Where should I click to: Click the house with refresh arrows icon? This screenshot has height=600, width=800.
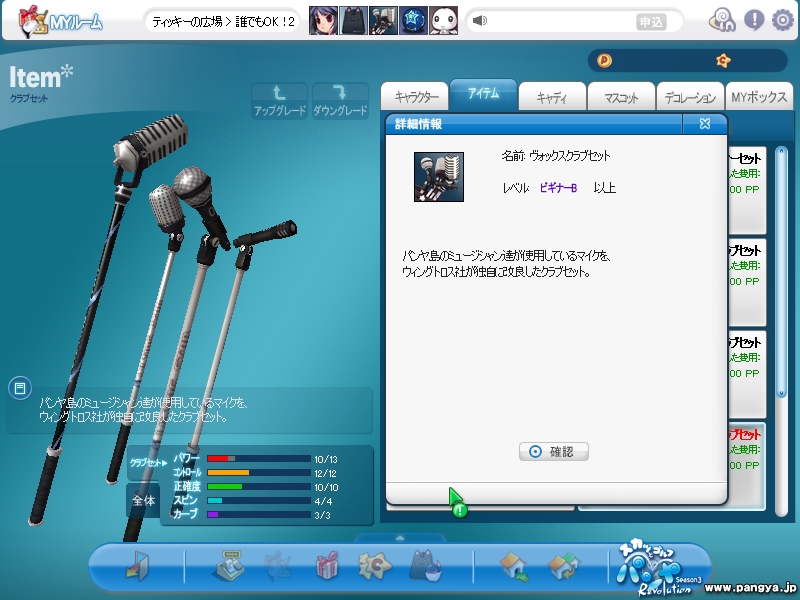tap(563, 566)
